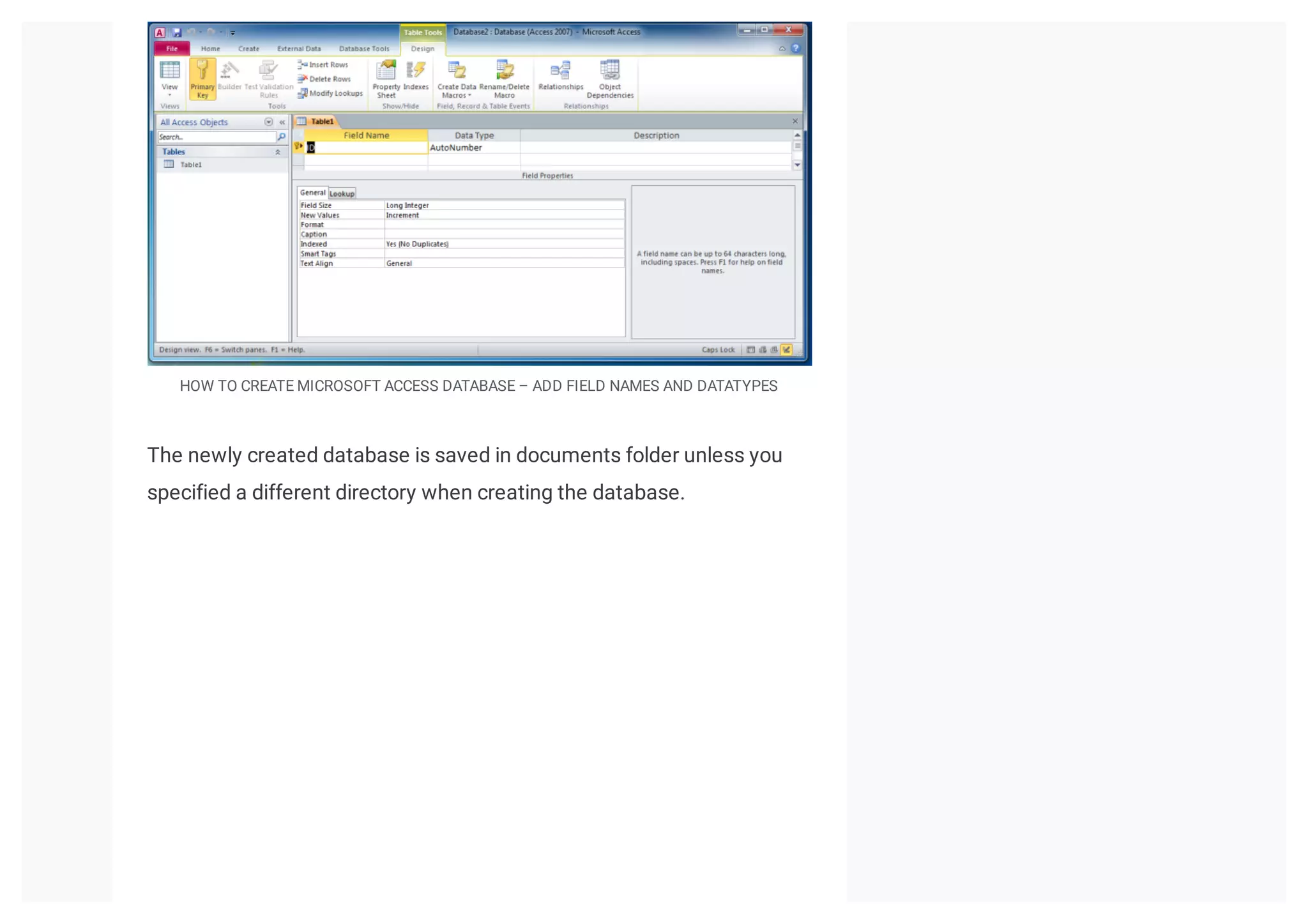Click Delete Rows
1308x924 pixels.
tap(324, 79)
